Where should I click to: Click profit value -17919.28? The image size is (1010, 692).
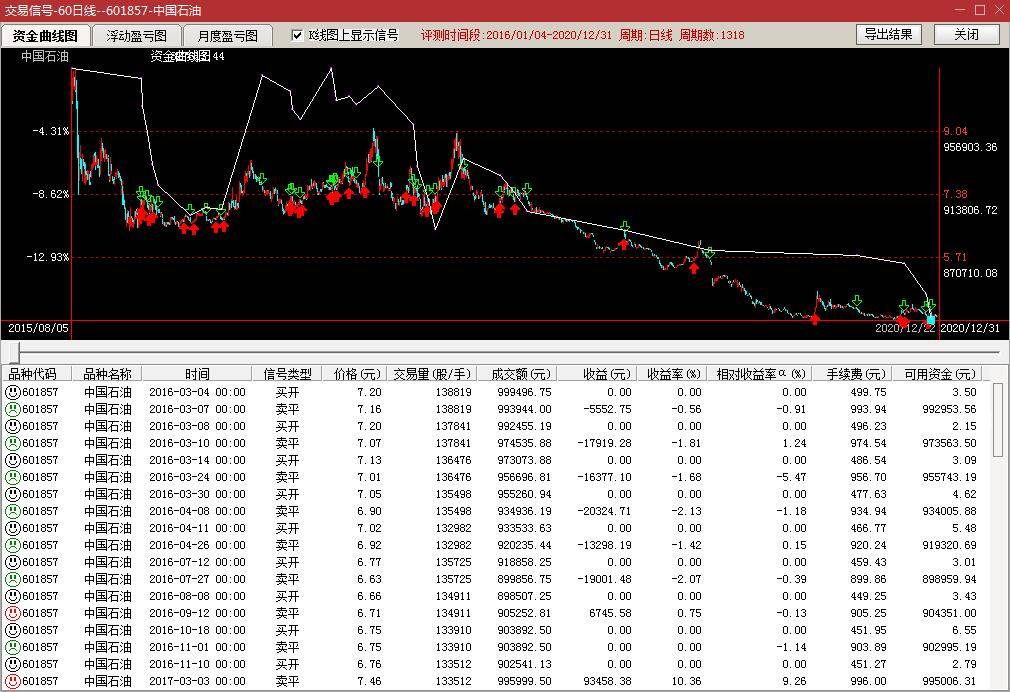[604, 443]
